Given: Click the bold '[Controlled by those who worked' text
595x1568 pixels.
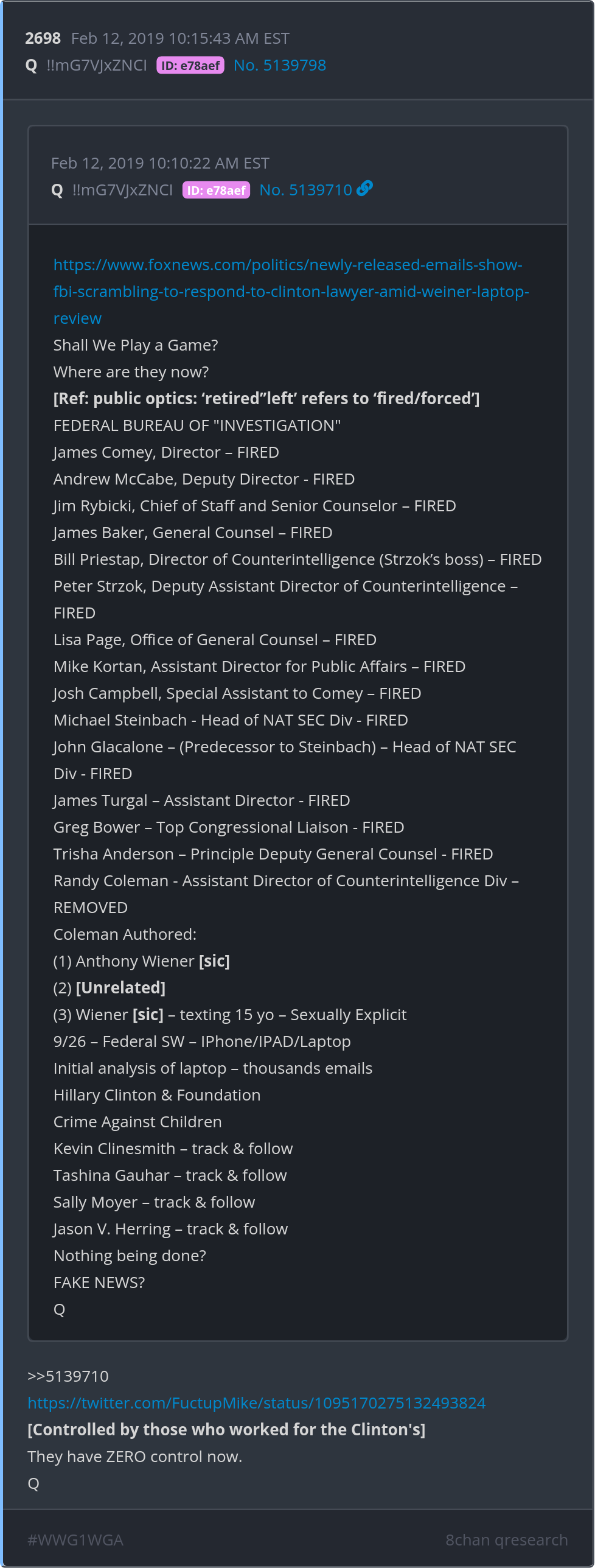Looking at the screenshot, I should coord(226,1429).
